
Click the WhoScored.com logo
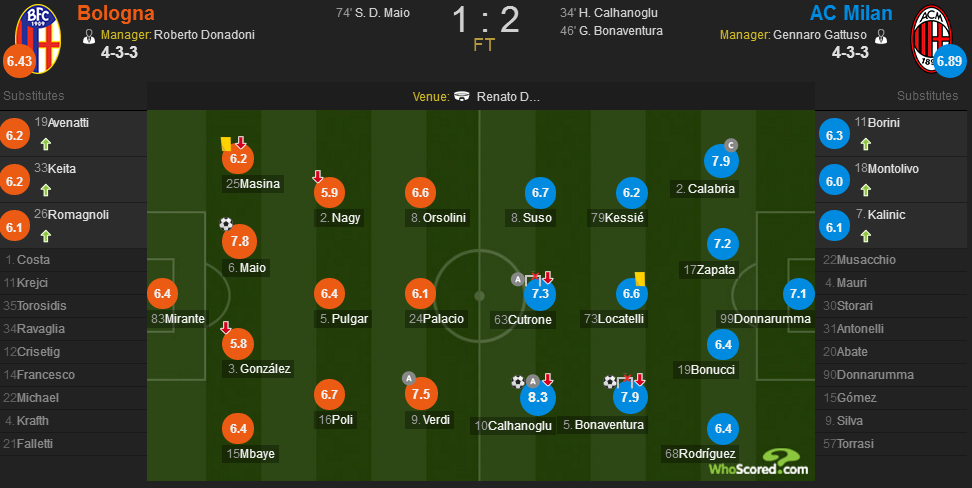pyautogui.click(x=759, y=463)
